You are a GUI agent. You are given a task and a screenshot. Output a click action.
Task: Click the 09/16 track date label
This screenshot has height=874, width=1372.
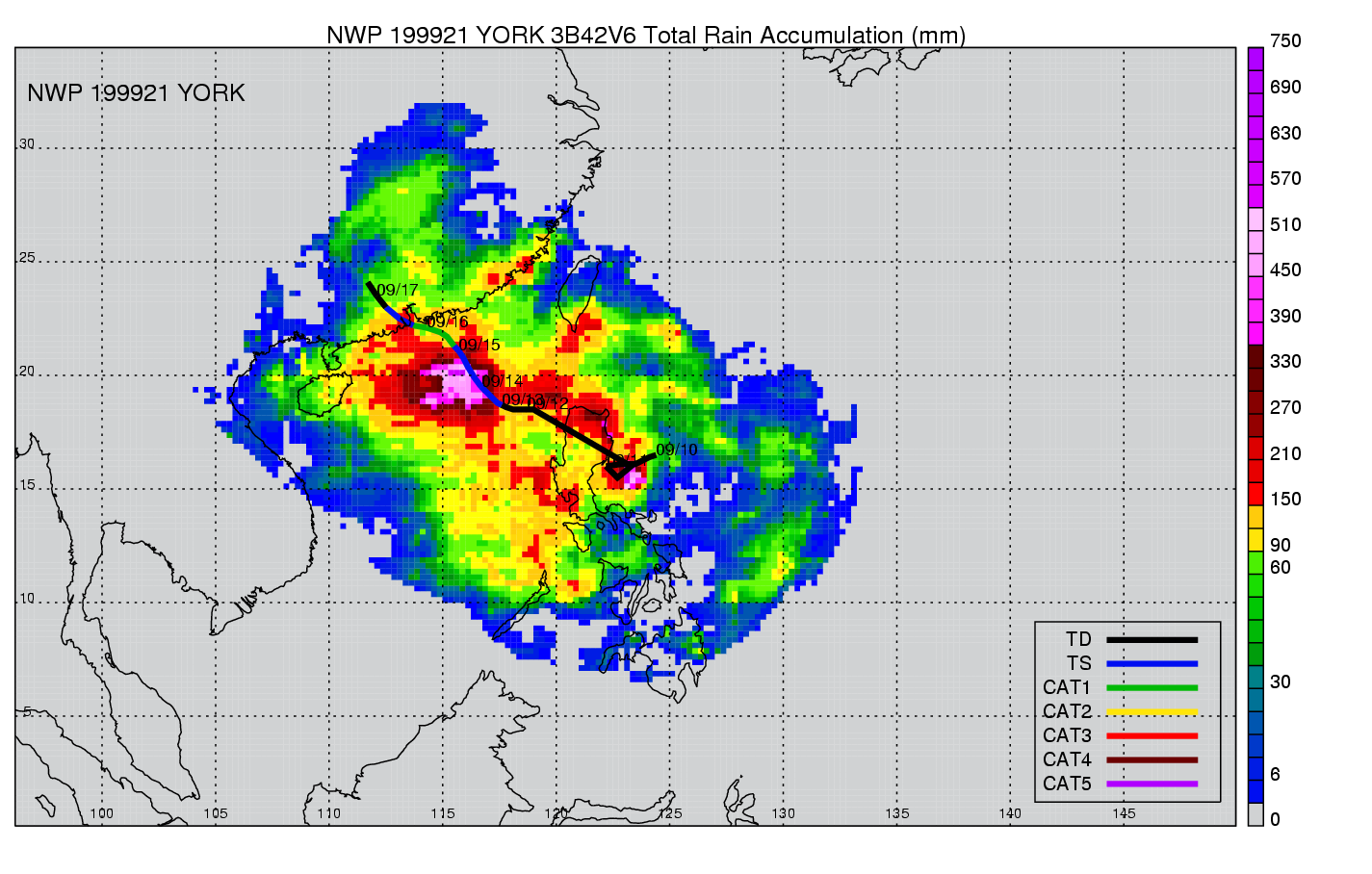click(447, 322)
